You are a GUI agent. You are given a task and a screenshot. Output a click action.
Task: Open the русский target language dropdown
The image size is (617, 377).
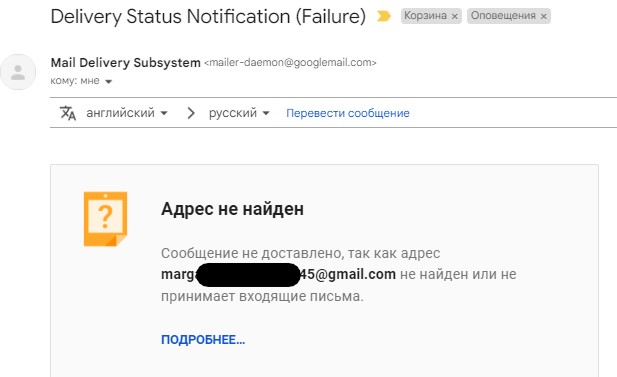tap(239, 113)
